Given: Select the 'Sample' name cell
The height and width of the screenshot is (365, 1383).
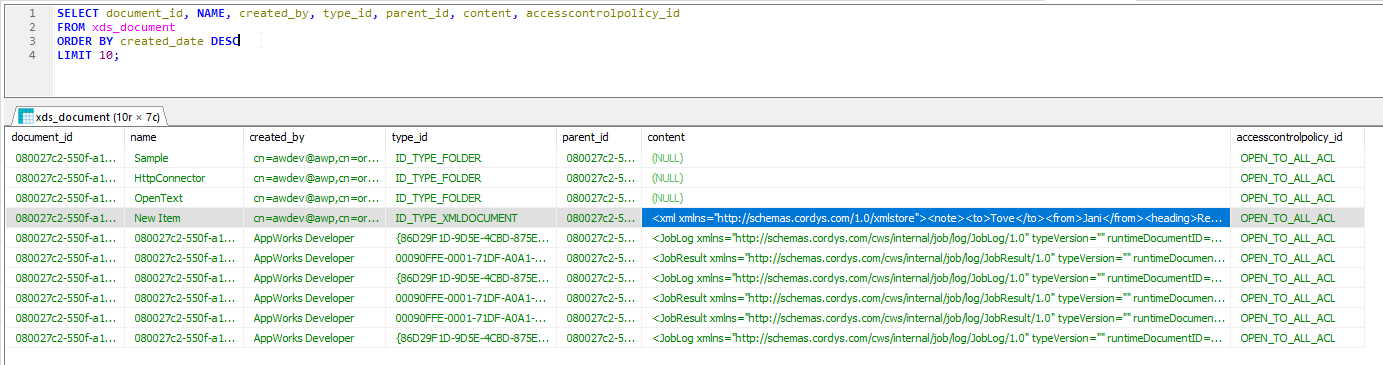Looking at the screenshot, I should tap(184, 158).
